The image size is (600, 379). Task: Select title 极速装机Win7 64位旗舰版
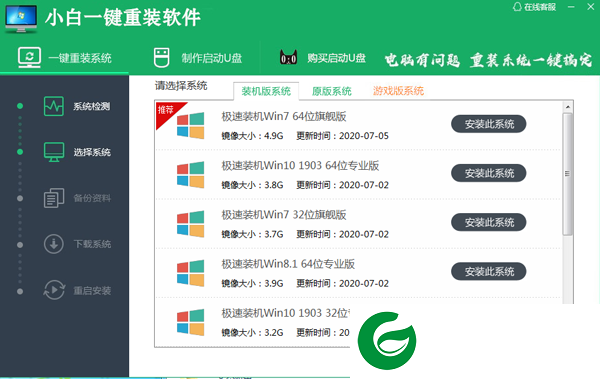284,116
